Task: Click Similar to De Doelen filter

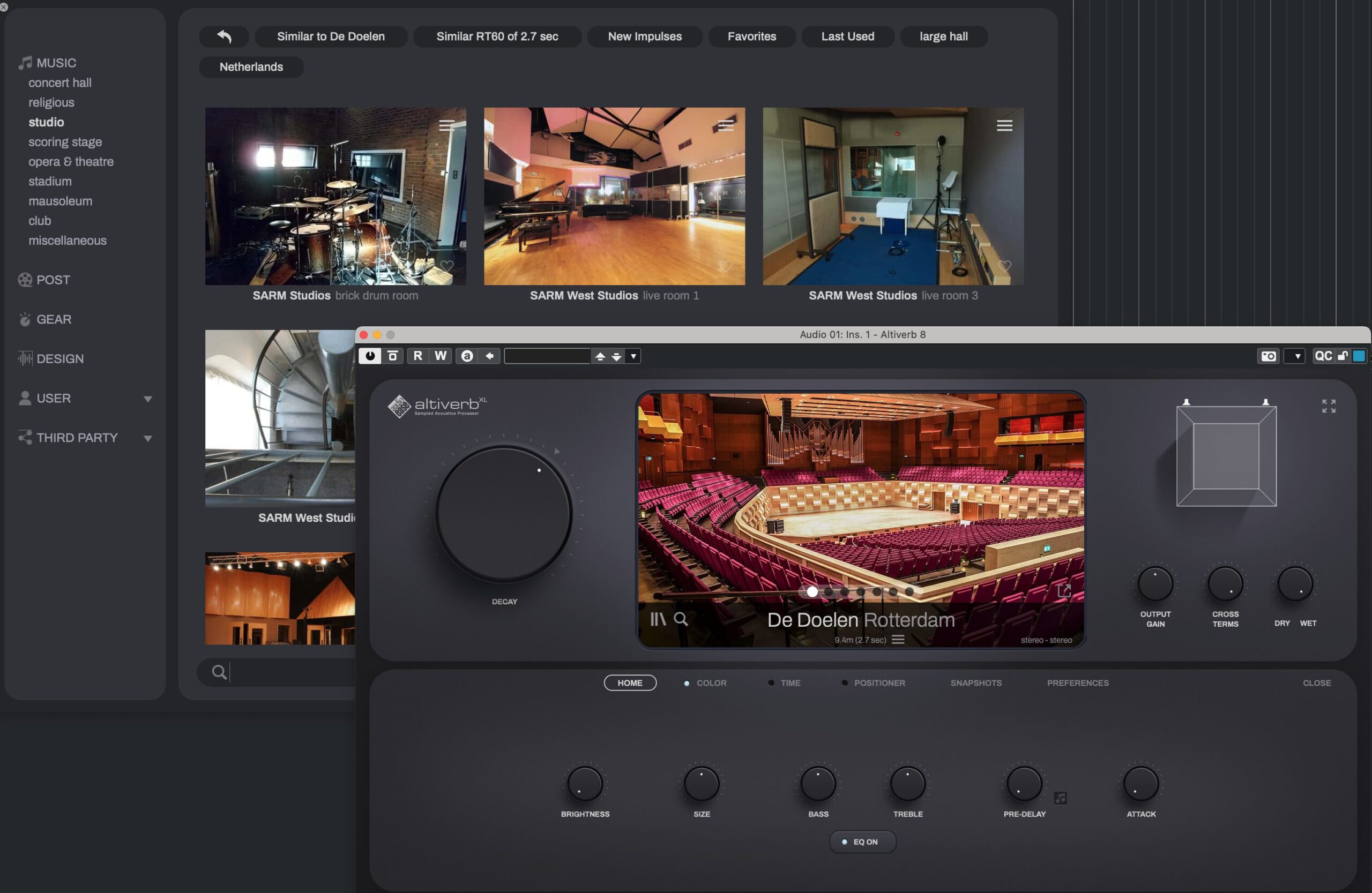Action: (331, 36)
